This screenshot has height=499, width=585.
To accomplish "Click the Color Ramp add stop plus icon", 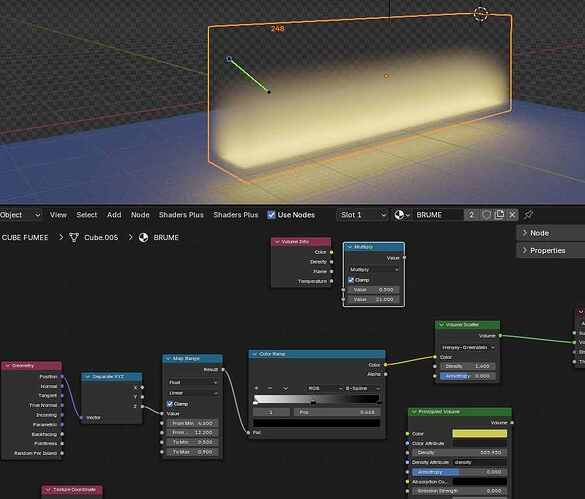I will (256, 389).
